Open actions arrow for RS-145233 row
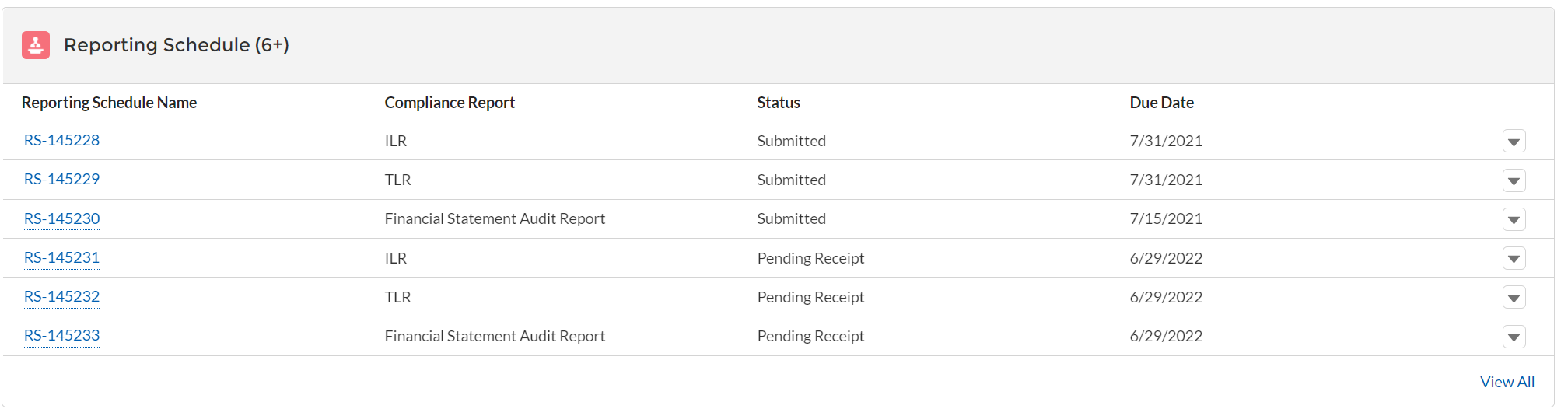The image size is (1568, 409). tap(1513, 337)
